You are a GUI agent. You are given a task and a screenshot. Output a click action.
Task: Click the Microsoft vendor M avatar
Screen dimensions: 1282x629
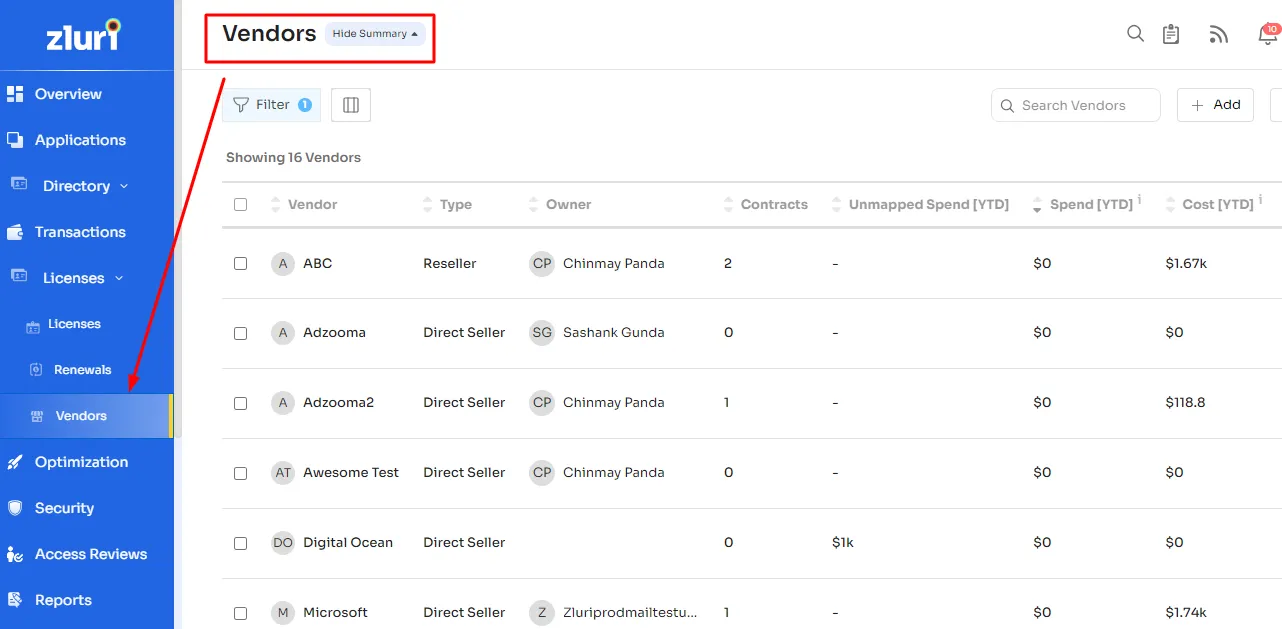[x=283, y=612]
